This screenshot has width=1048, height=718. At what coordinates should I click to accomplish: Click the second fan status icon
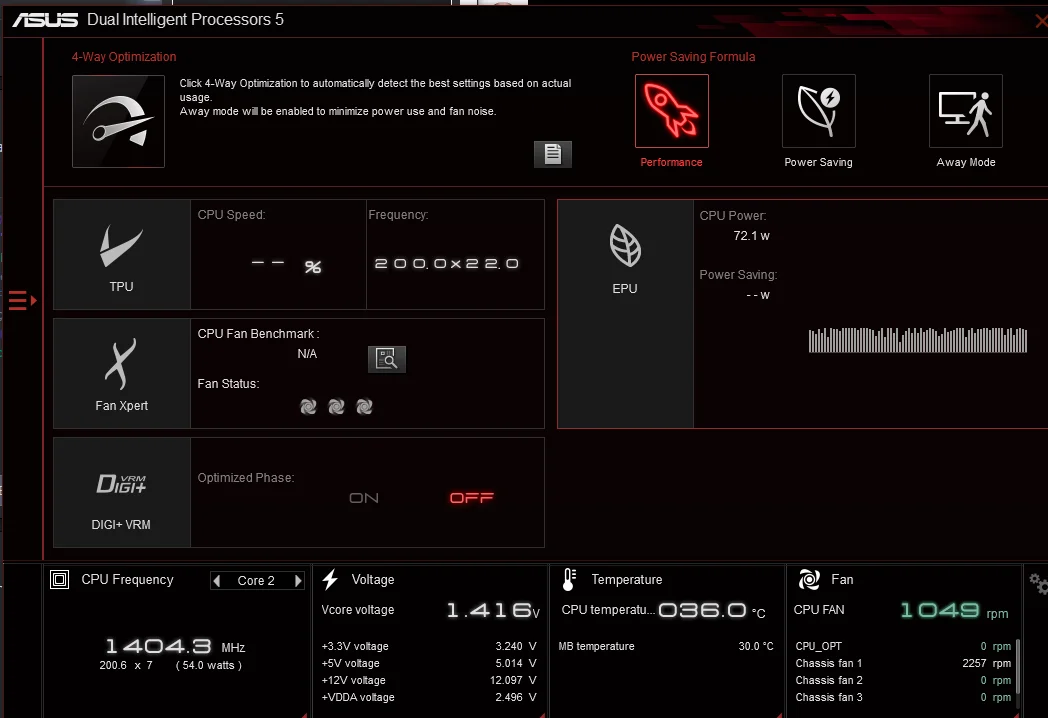(336, 406)
